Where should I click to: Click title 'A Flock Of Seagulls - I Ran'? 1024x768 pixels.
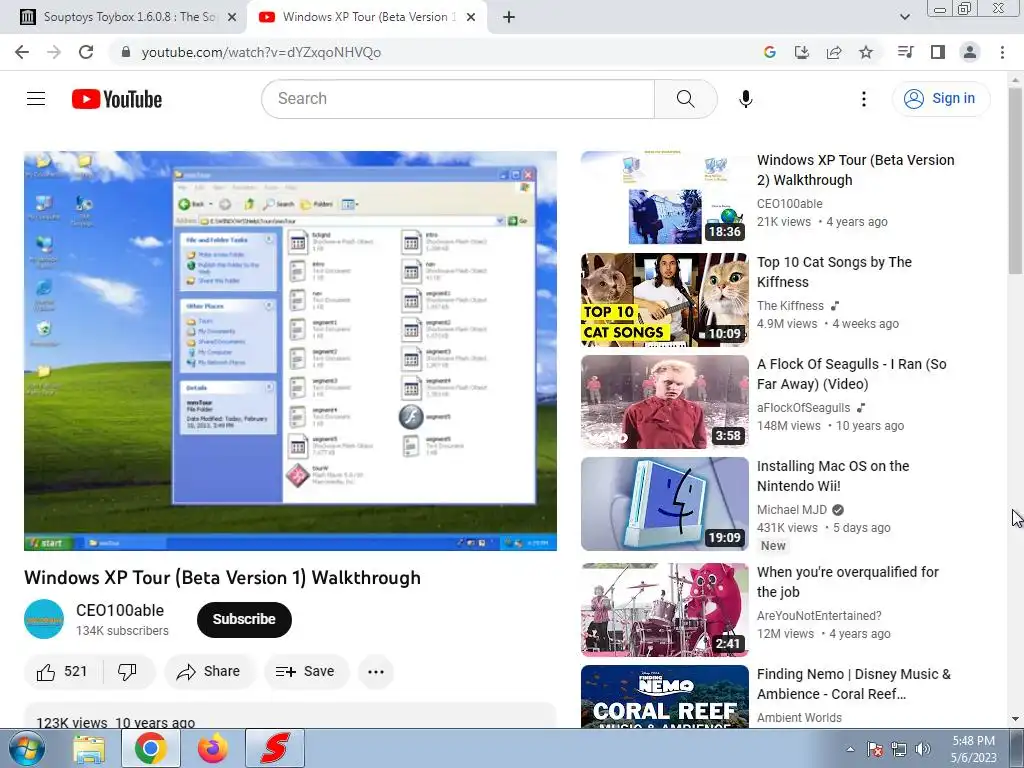tap(852, 374)
